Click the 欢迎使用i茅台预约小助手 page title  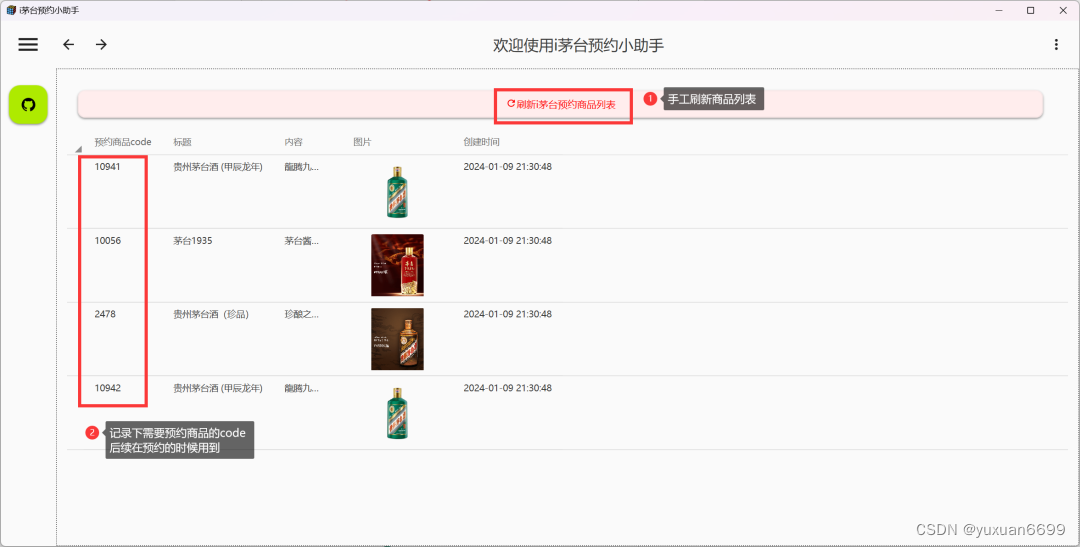coord(578,45)
